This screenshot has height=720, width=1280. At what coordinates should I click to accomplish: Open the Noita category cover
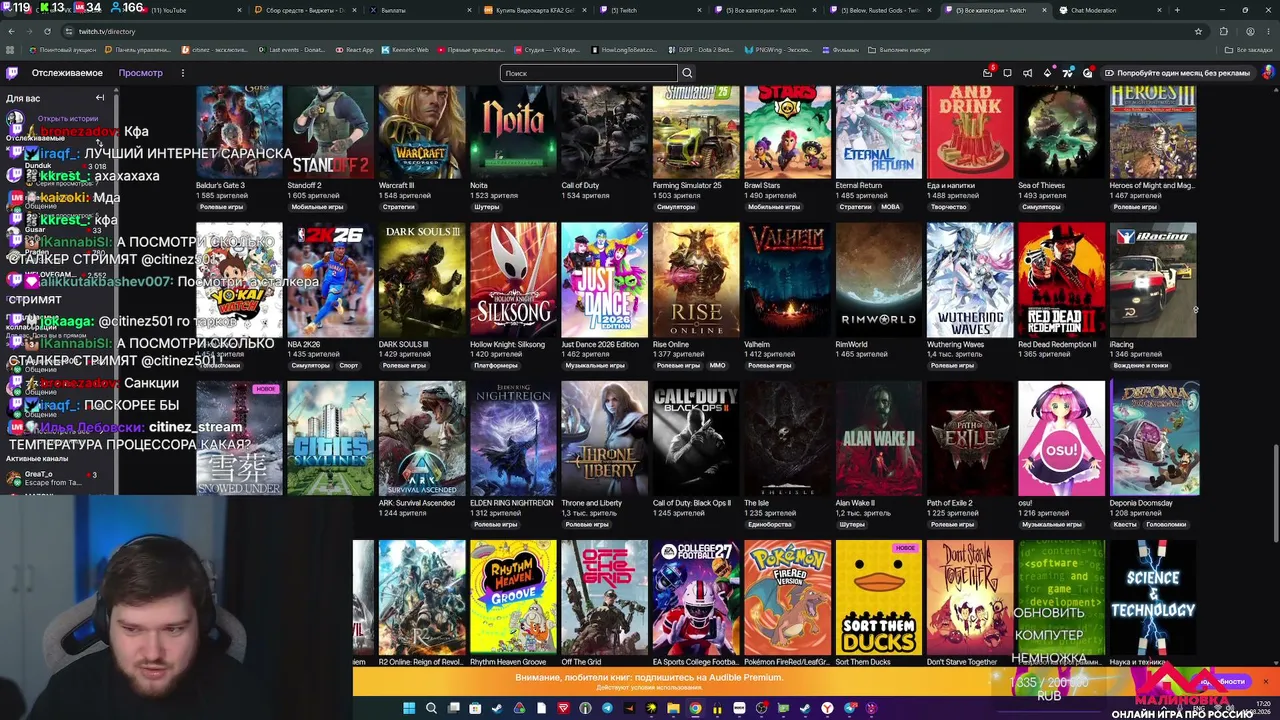[x=513, y=132]
